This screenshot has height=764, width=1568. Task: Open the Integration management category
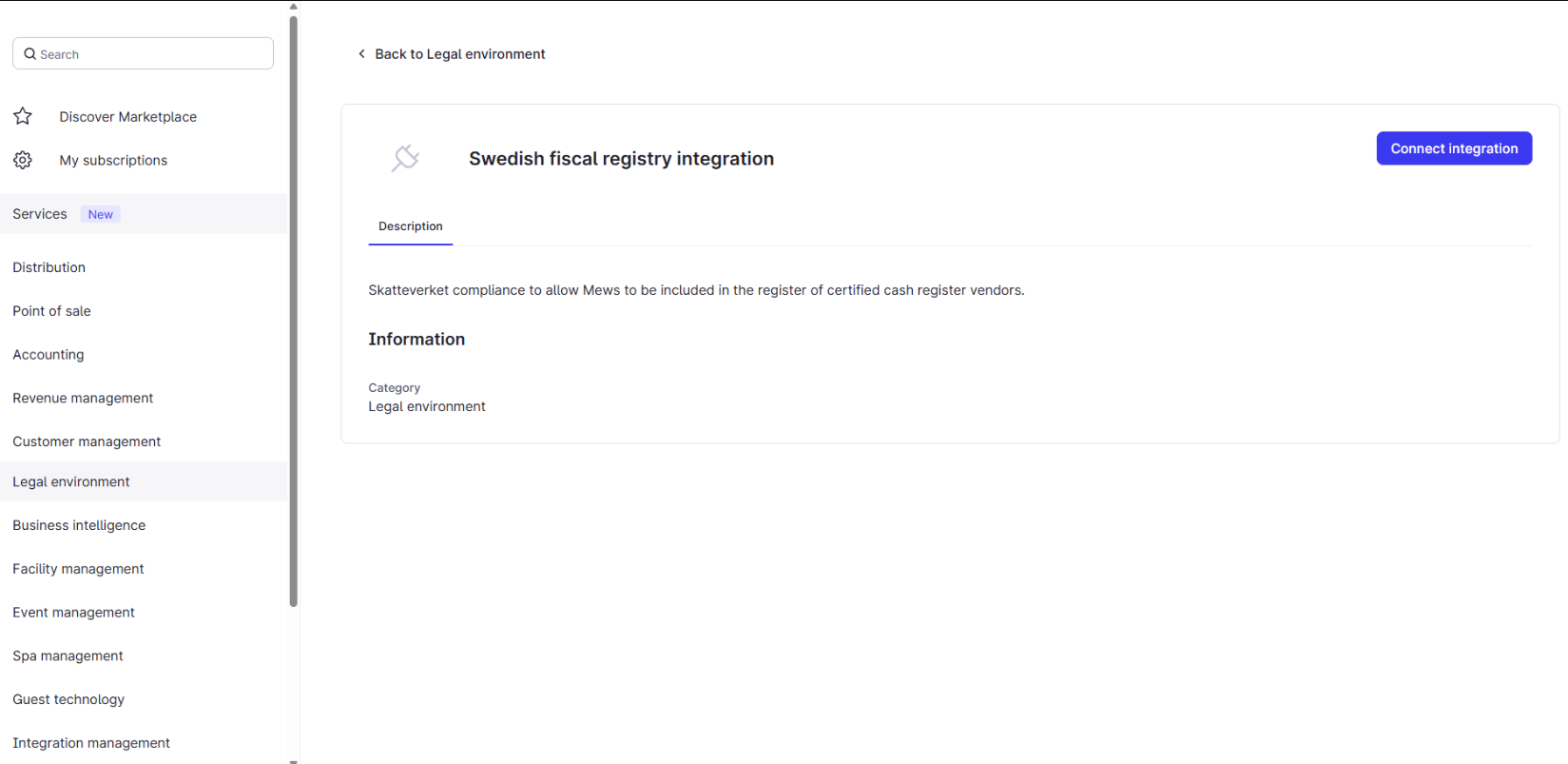91,743
